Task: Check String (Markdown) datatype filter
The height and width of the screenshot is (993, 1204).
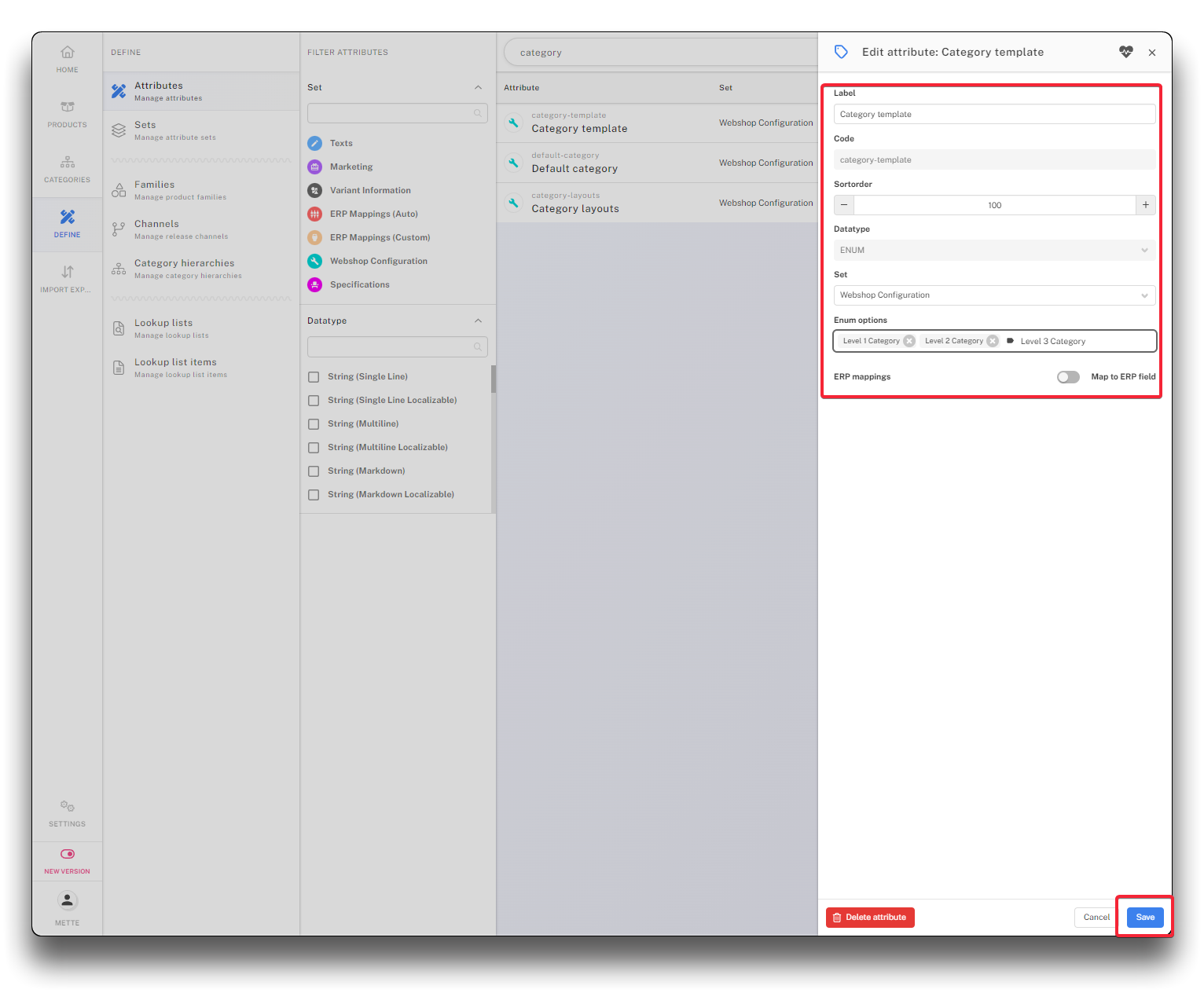Action: coord(314,471)
